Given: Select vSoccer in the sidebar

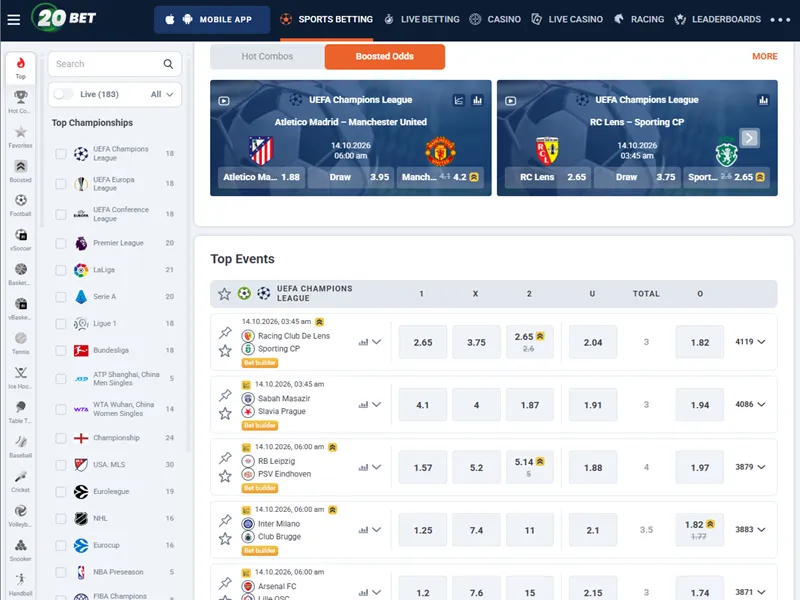Looking at the screenshot, I should [x=20, y=240].
